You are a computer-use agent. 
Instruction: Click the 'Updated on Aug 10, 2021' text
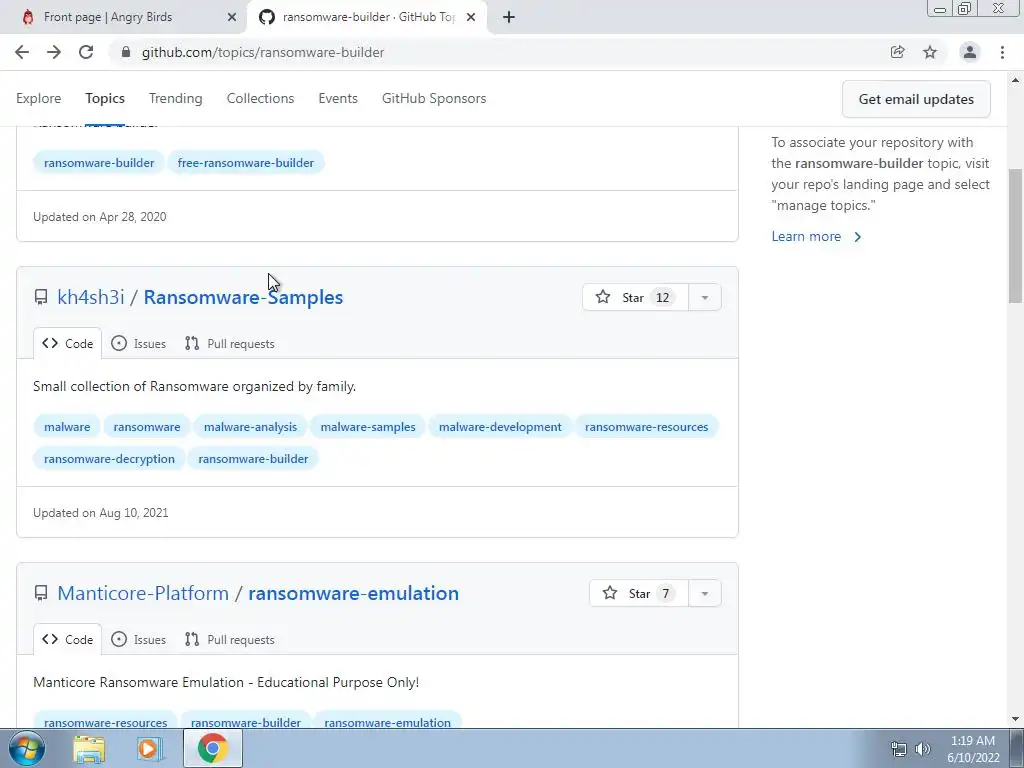point(101,513)
